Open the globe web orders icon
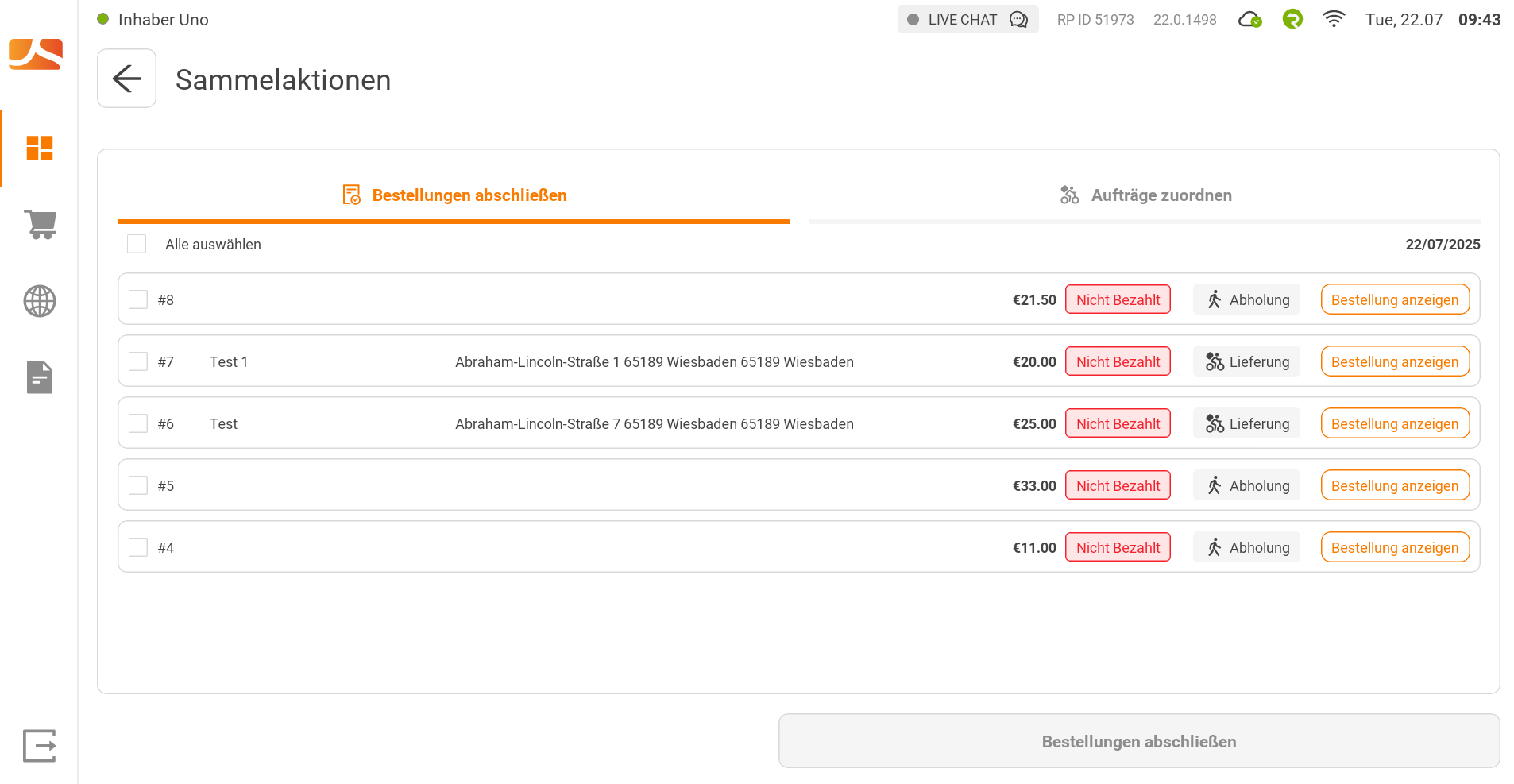This screenshot has width=1514, height=784. point(40,301)
